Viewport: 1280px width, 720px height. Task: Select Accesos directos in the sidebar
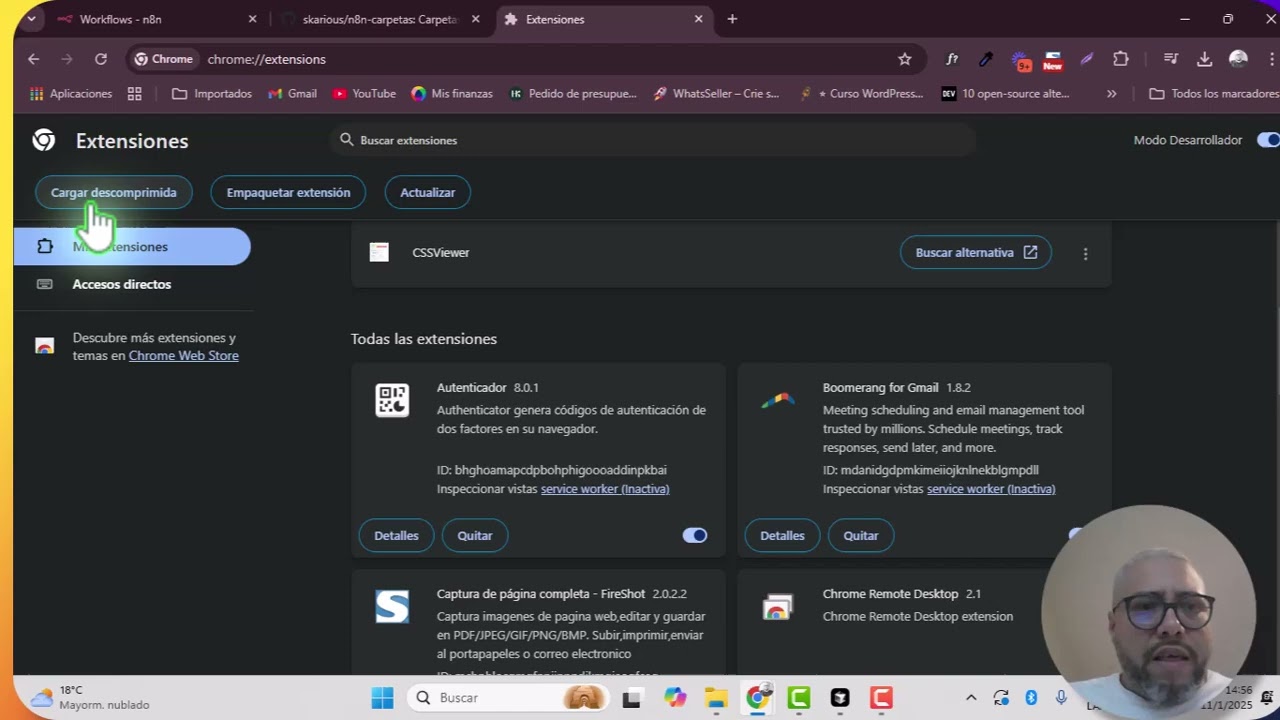(132, 284)
